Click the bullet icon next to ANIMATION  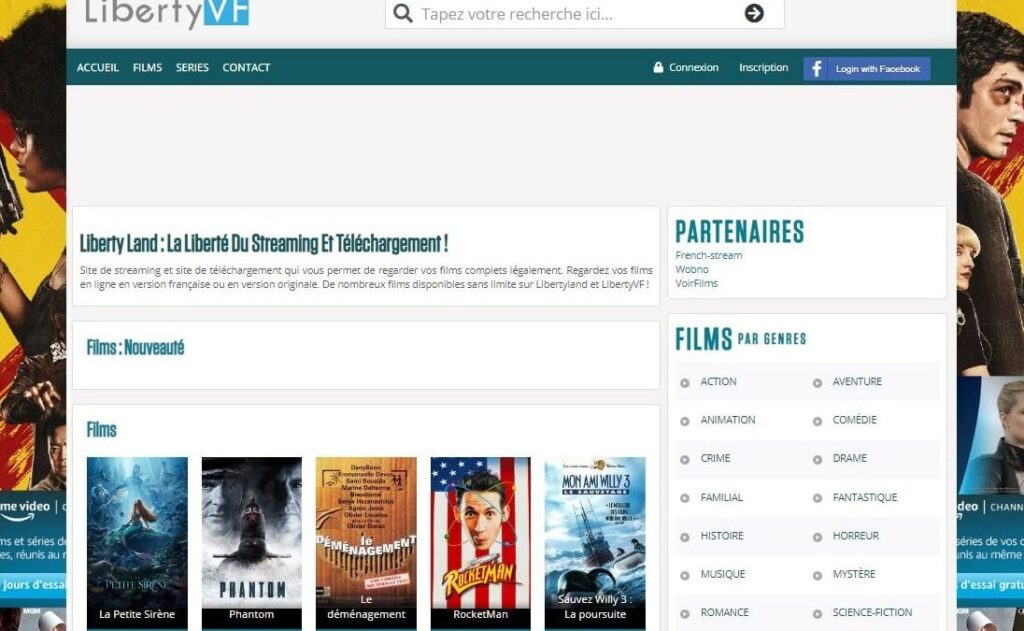684,421
